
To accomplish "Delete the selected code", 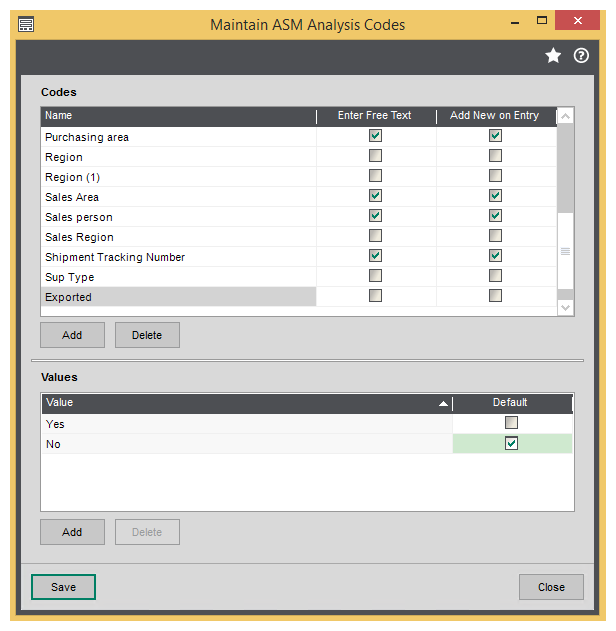I will tap(147, 335).
